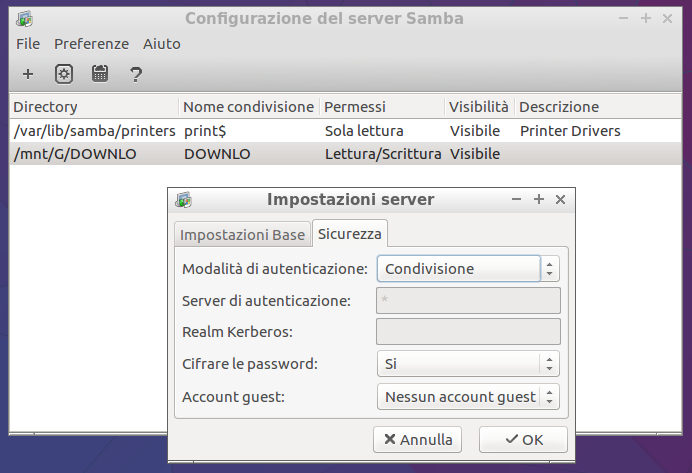Screen dimensions: 692x473
Task: Sort by Visibilità column header
Action: pyautogui.click(x=480, y=107)
